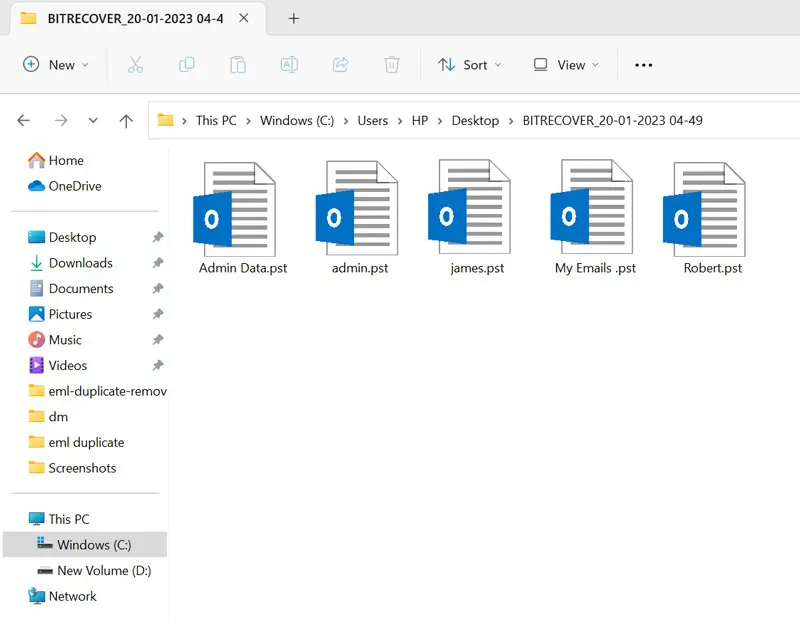
Task: Go up one folder level arrow
Action: click(x=126, y=120)
